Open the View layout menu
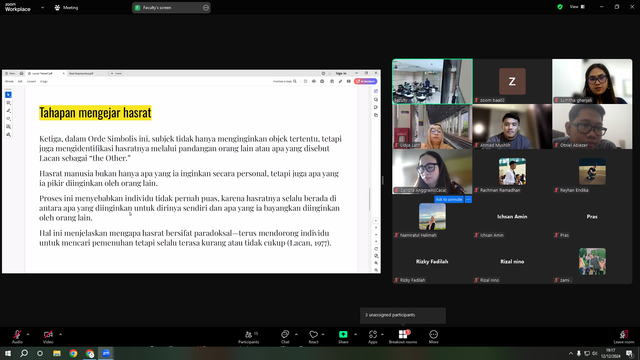The height and width of the screenshot is (360, 640). 577,7
